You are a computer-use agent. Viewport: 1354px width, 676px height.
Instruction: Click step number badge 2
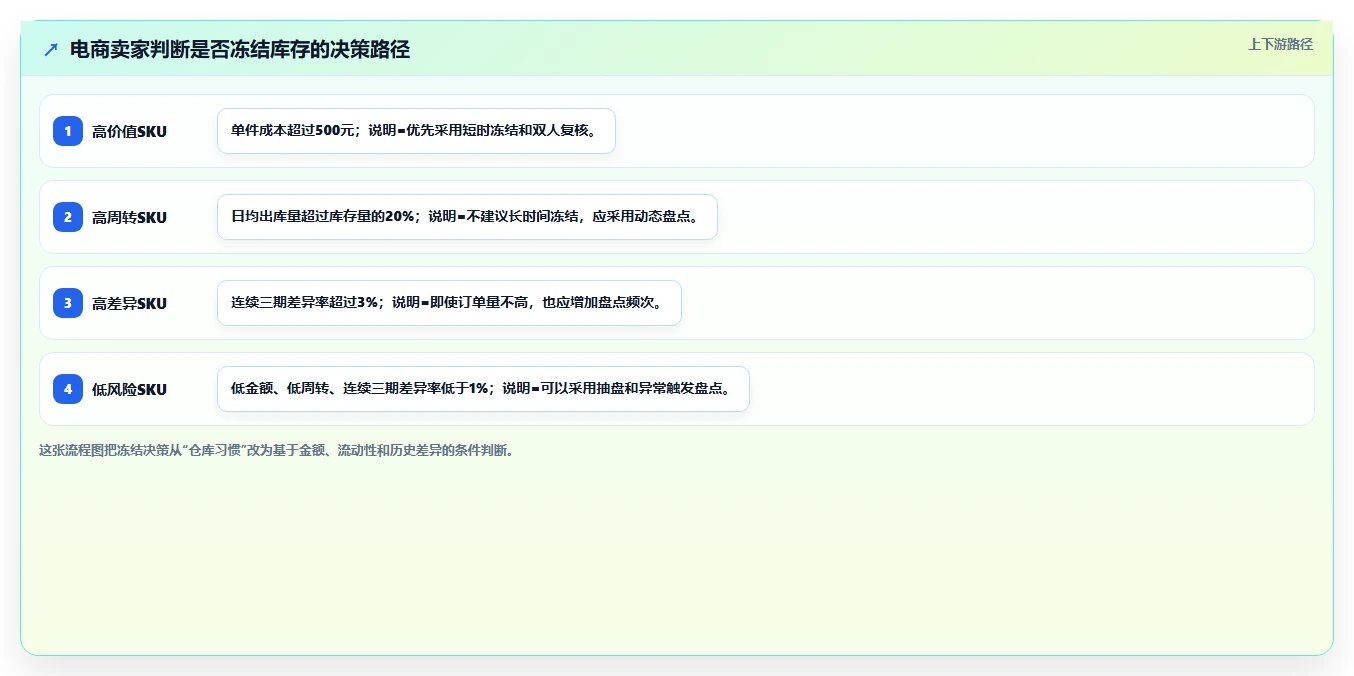(x=68, y=217)
